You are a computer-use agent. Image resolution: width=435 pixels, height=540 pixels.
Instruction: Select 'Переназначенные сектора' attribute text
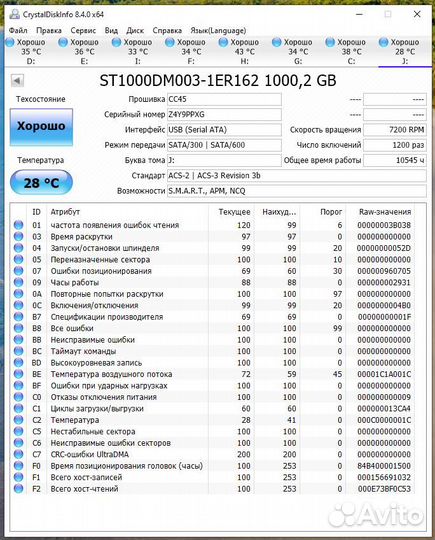(x=100, y=260)
